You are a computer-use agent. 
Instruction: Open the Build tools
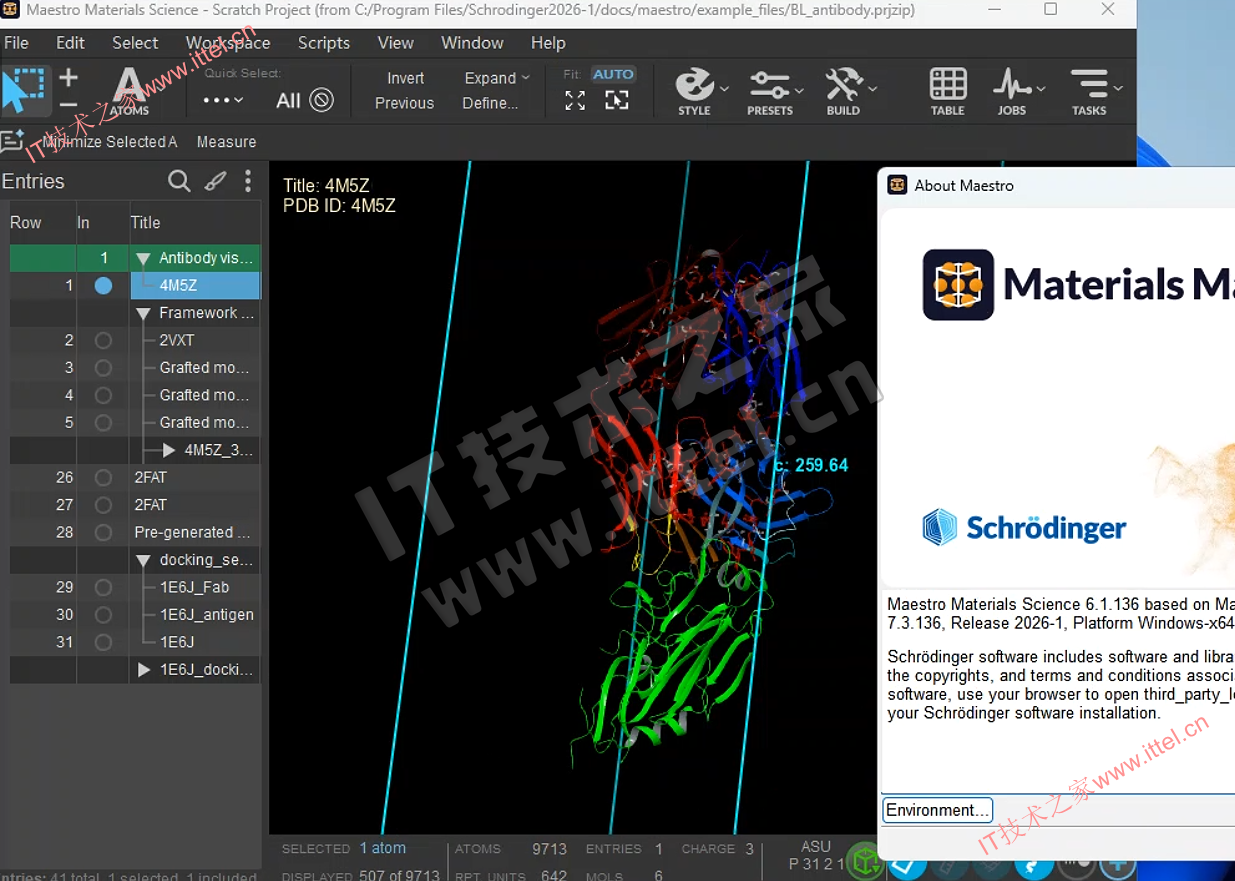[x=844, y=91]
